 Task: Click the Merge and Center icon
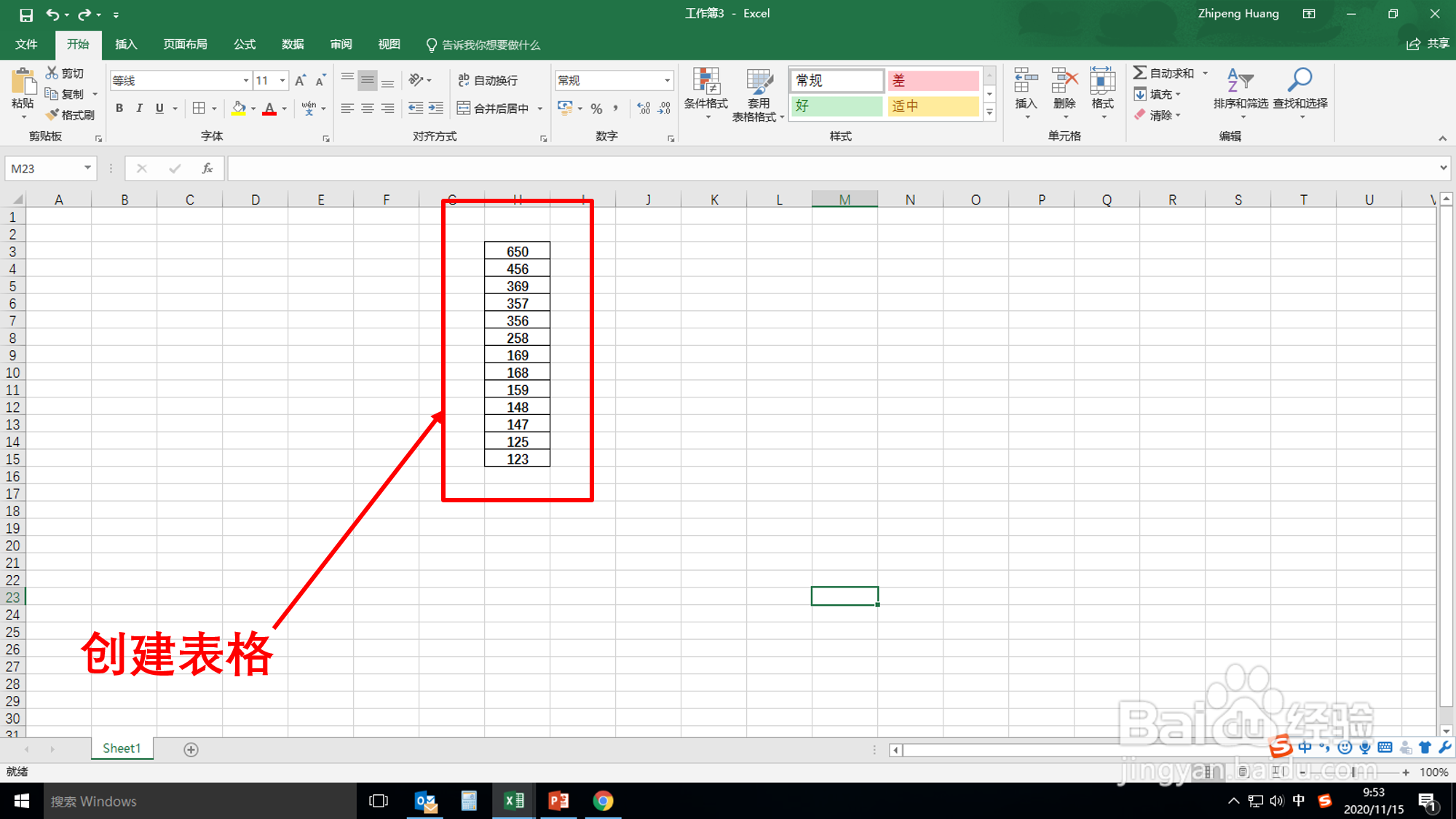point(464,108)
